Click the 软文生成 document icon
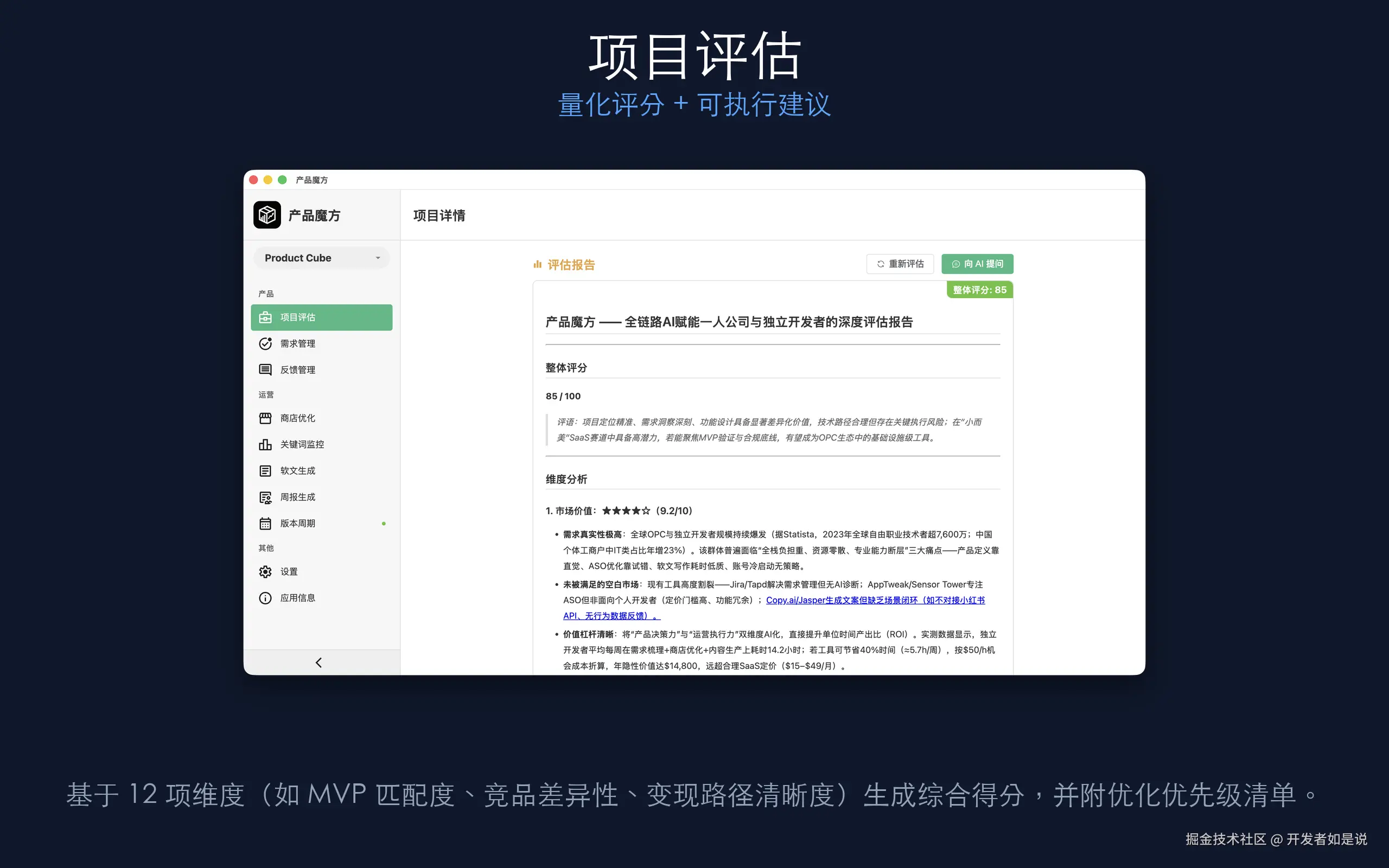1389x868 pixels. tap(265, 471)
